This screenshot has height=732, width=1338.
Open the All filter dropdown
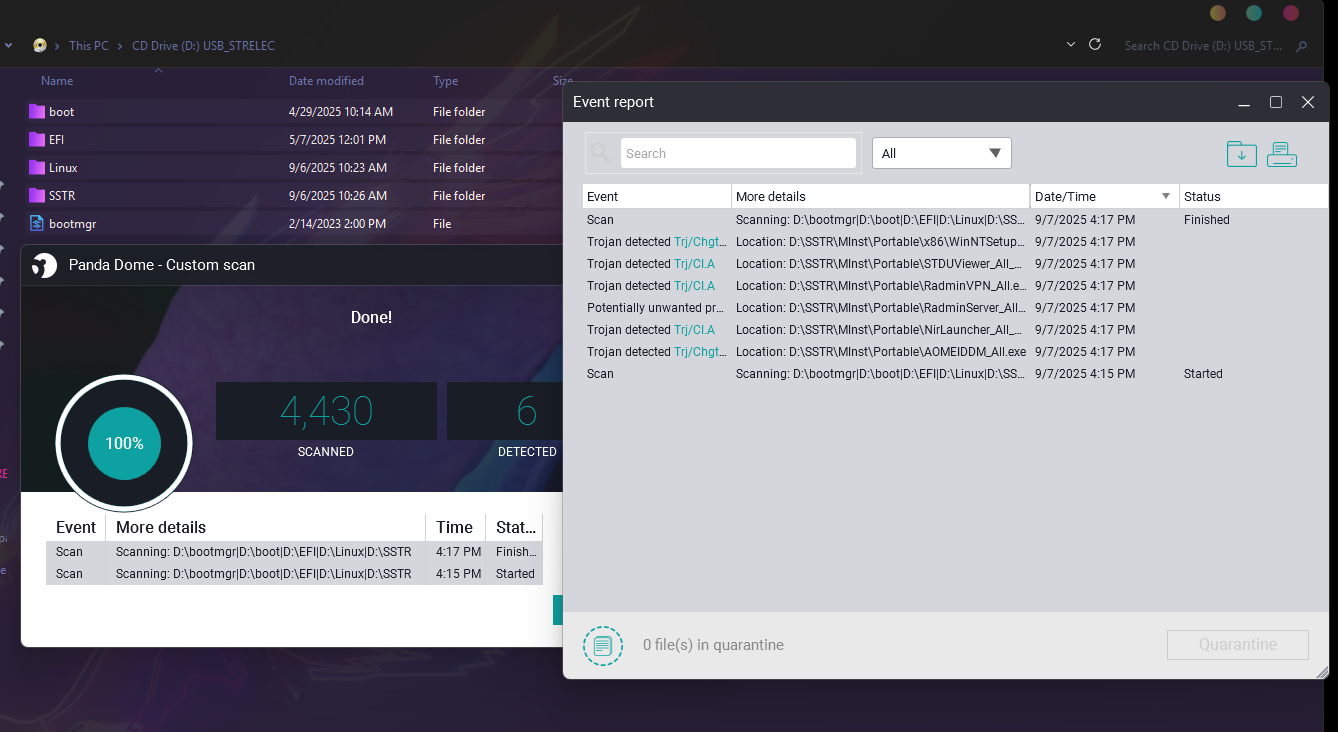[x=942, y=153]
